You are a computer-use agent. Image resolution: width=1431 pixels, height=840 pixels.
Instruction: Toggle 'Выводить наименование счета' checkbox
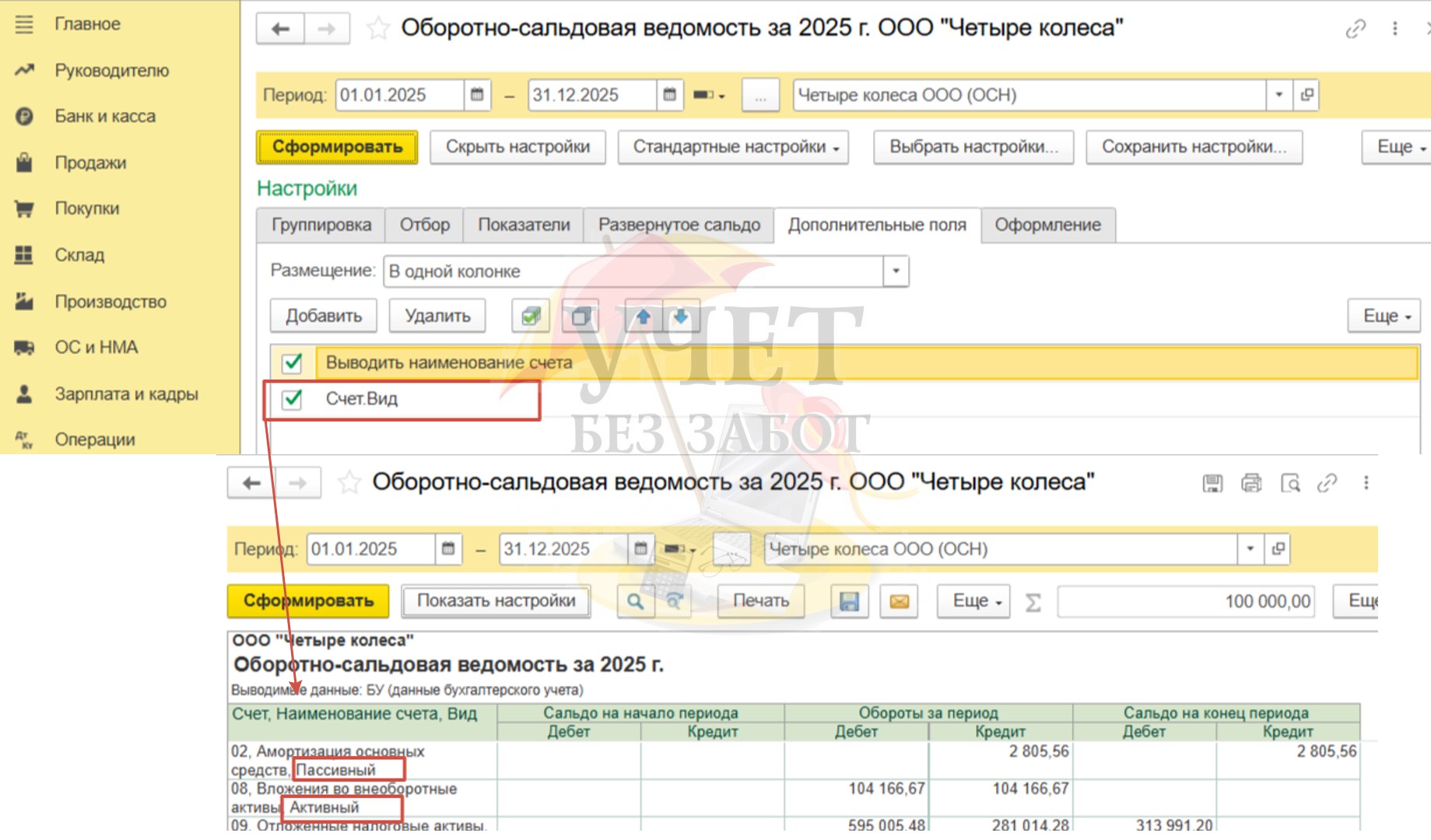(293, 362)
